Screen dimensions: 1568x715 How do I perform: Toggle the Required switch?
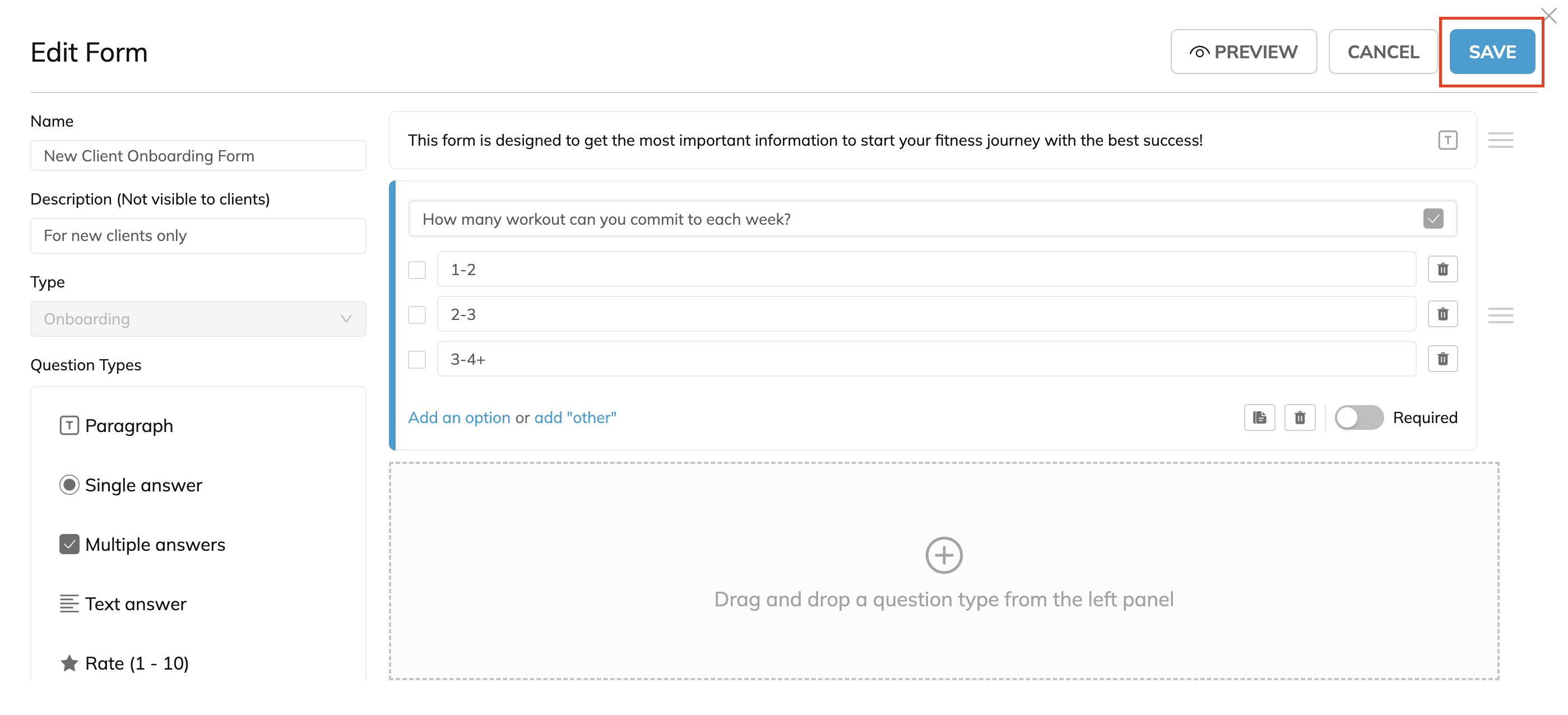pos(1359,417)
